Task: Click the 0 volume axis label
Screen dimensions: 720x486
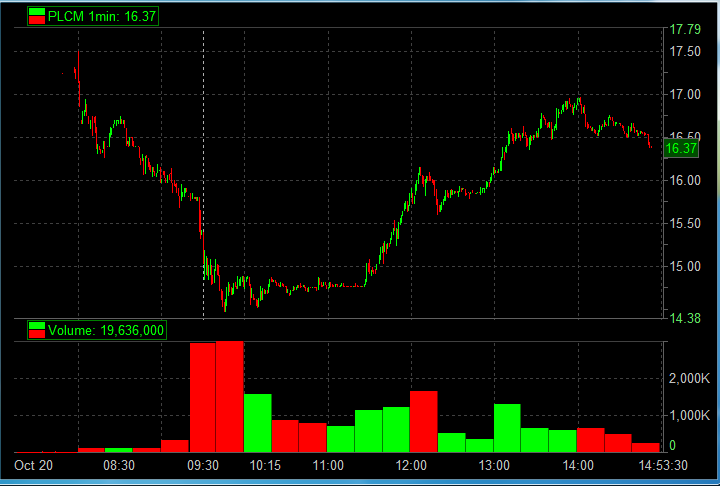Action: [673, 445]
